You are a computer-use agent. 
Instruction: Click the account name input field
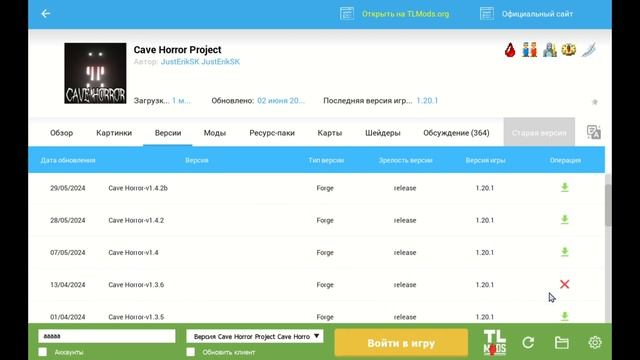click(107, 336)
